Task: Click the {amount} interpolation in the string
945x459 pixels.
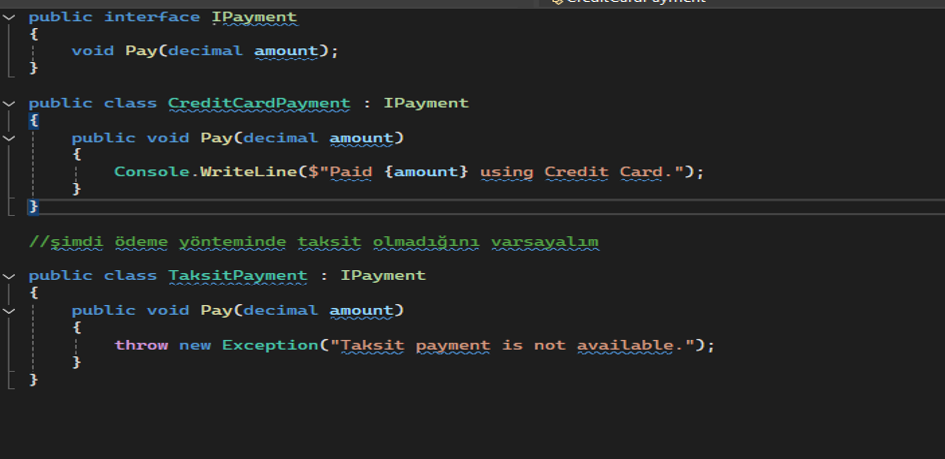Action: (x=426, y=172)
